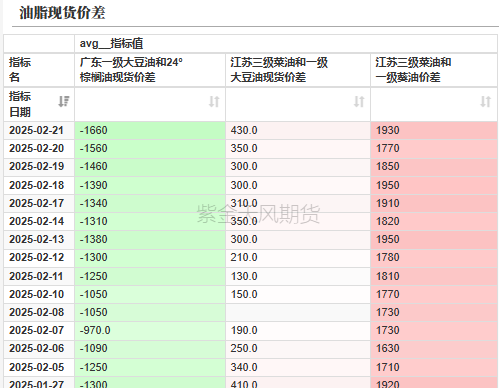Screen dimensions: 499x388
Task: Sort the 江苏三级菜油和一级大豆油现货价差 column
Action: (x=359, y=101)
